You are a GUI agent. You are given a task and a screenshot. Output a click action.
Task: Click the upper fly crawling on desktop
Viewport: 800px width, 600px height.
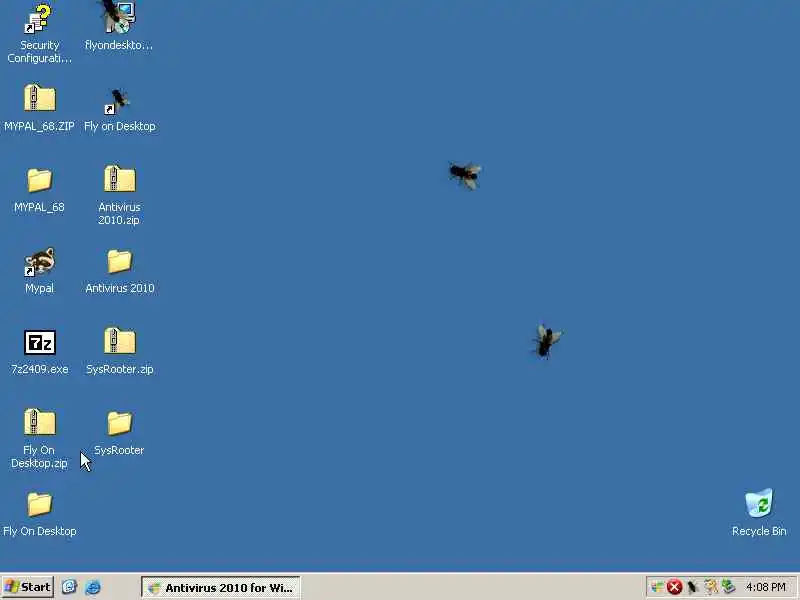[x=465, y=174]
